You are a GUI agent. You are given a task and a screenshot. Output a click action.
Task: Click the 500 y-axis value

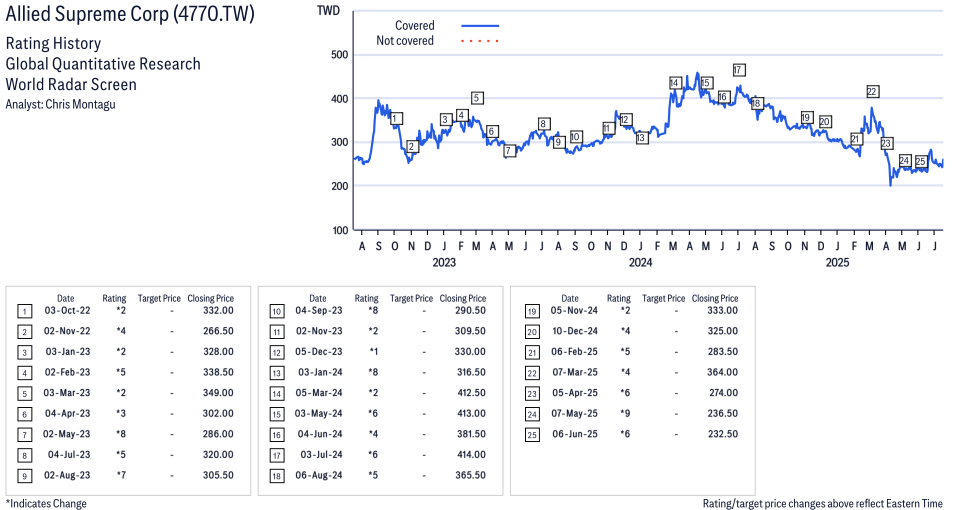340,55
